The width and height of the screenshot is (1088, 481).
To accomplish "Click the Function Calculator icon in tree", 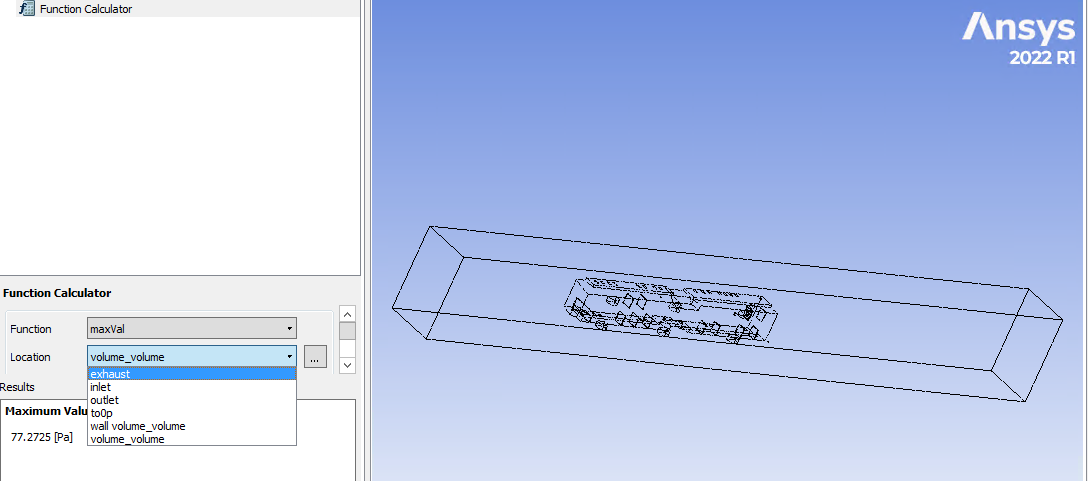I will (27, 9).
